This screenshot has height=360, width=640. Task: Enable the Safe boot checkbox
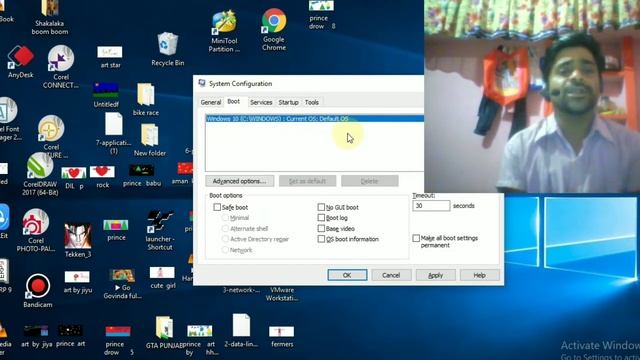(217, 207)
